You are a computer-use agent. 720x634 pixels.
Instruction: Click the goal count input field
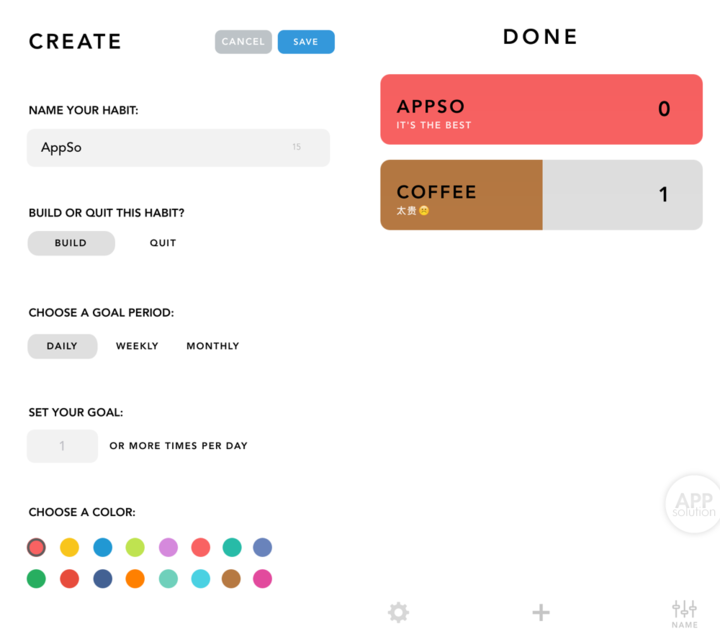62,446
